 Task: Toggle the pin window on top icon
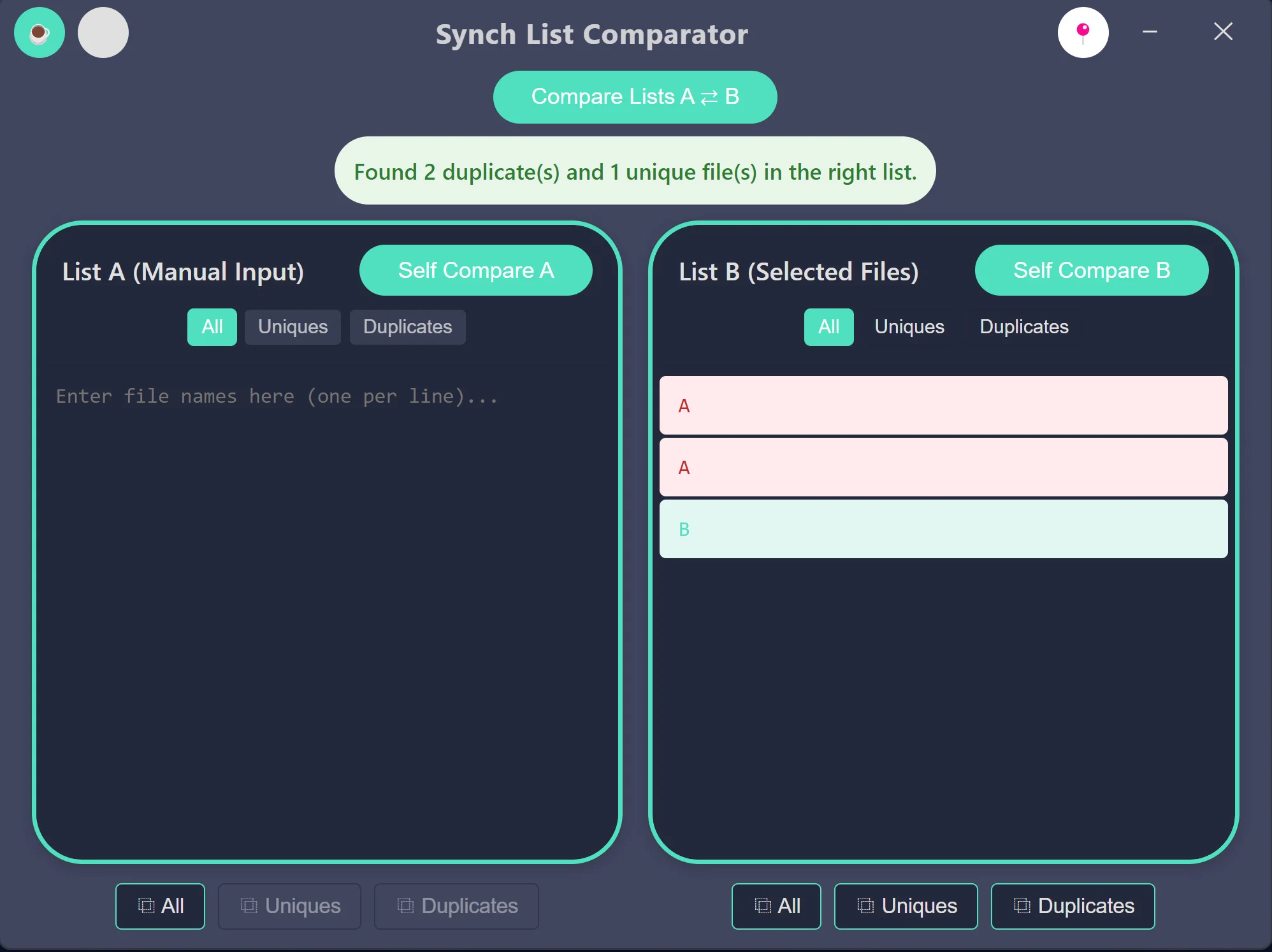point(1083,32)
